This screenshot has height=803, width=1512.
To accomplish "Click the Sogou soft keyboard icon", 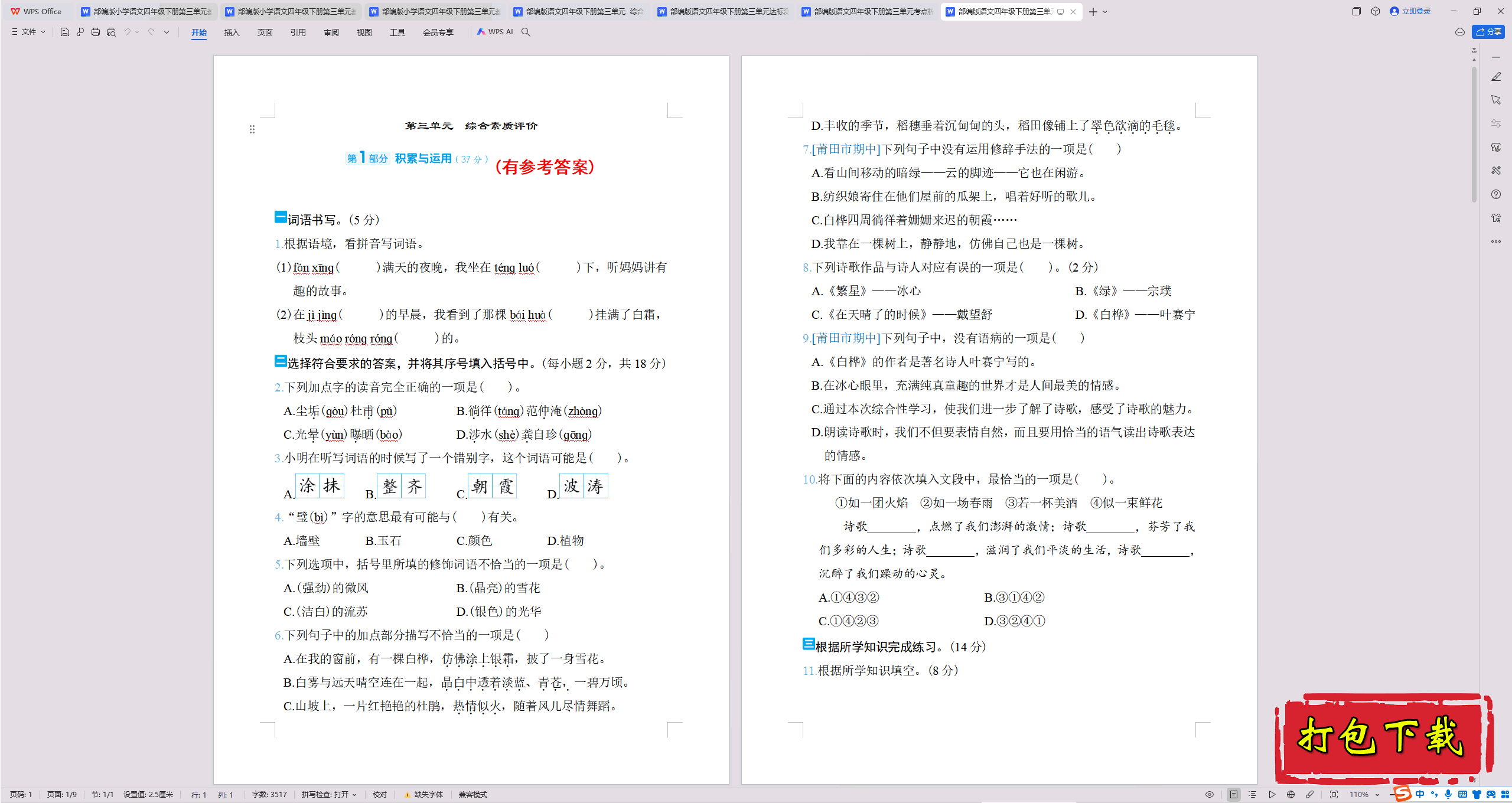I will point(1462,795).
